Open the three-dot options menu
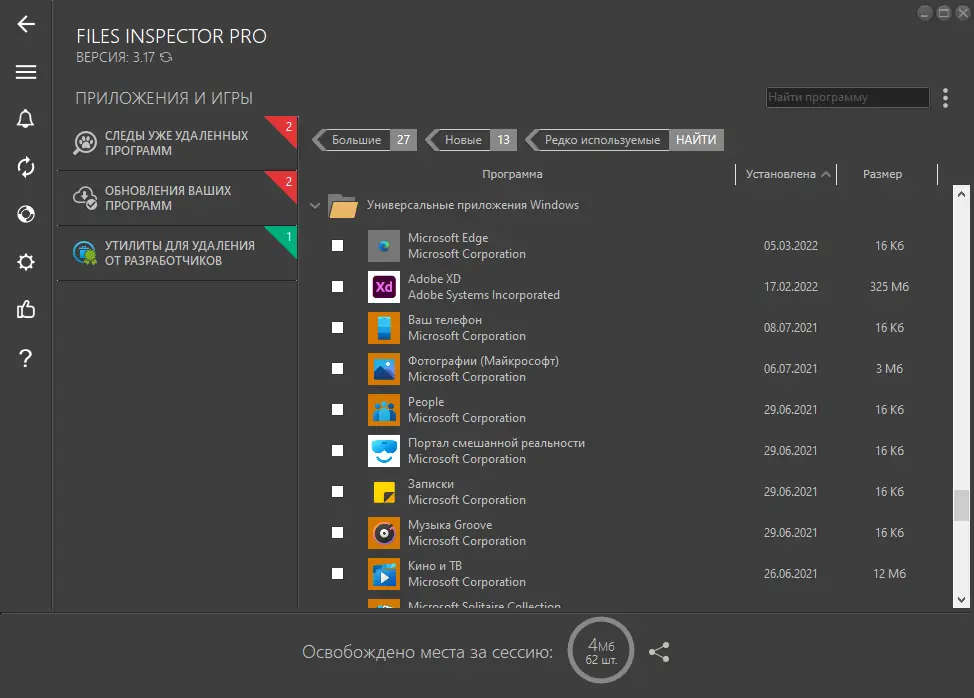This screenshot has height=698, width=974. click(945, 98)
